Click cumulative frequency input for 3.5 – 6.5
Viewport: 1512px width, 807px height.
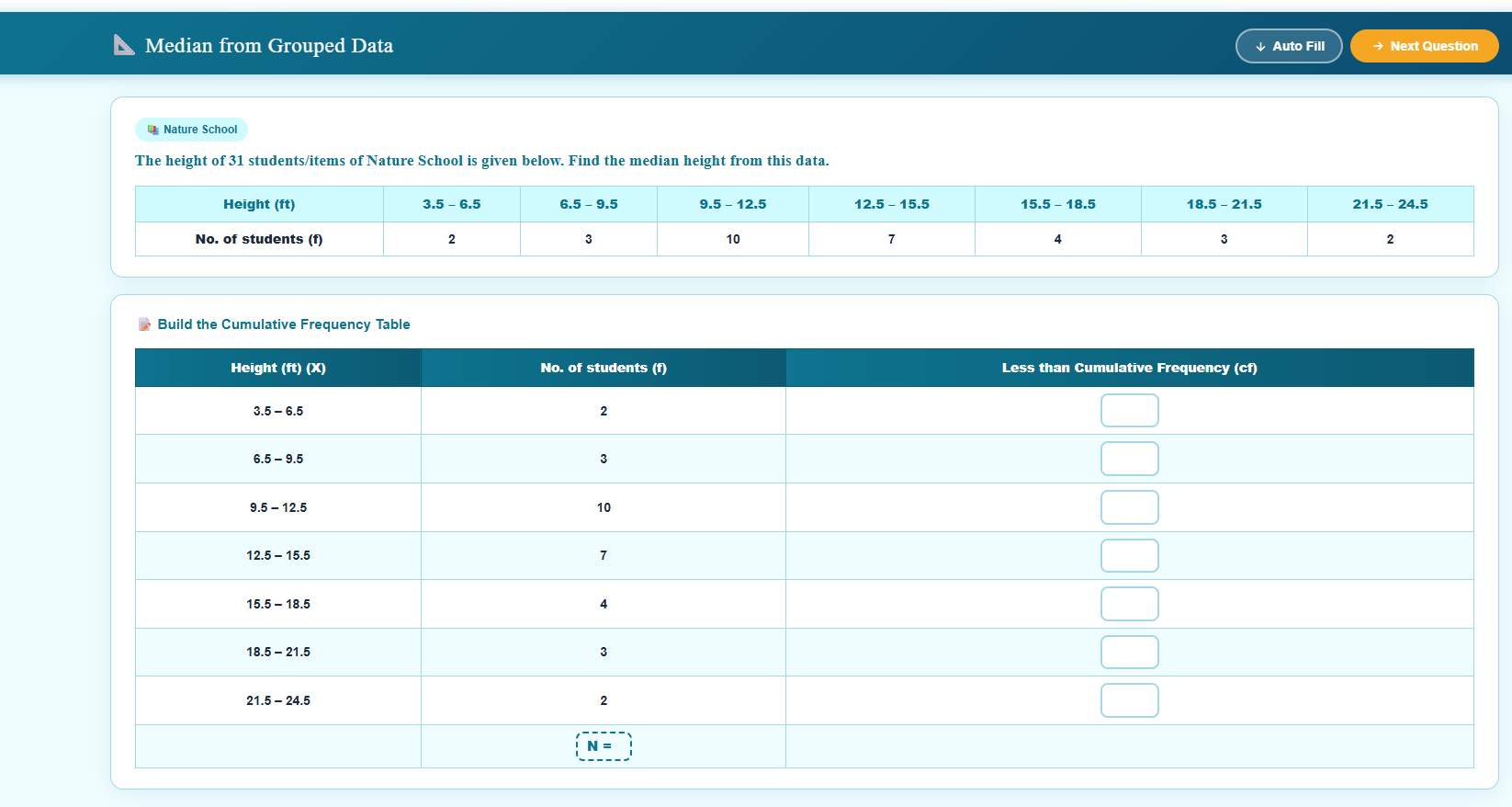(1129, 411)
